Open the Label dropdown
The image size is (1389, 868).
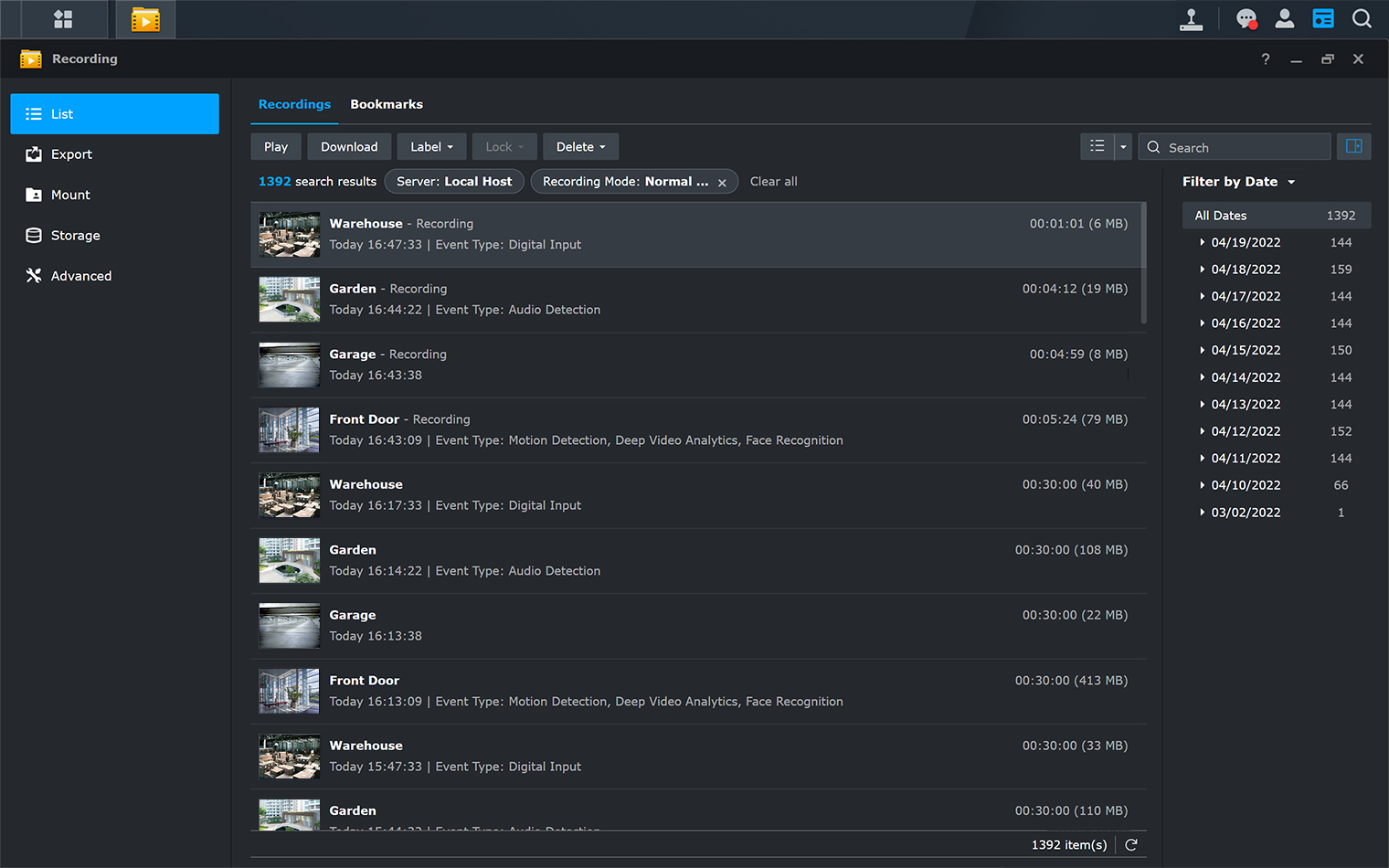(x=431, y=146)
